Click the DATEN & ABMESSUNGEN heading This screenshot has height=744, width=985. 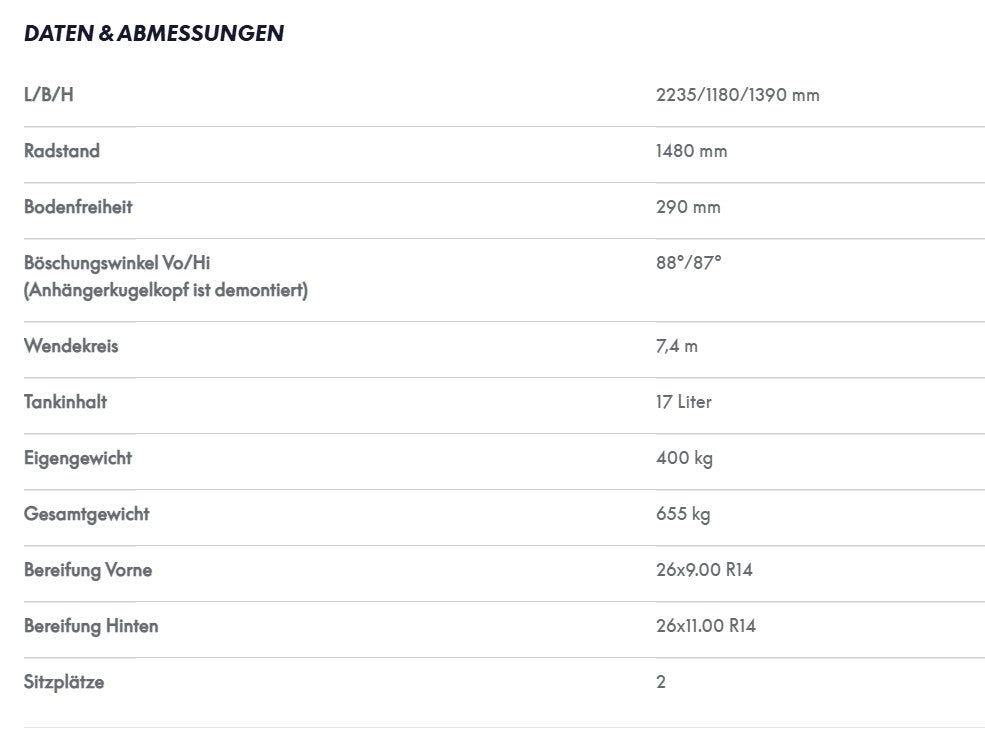point(154,33)
